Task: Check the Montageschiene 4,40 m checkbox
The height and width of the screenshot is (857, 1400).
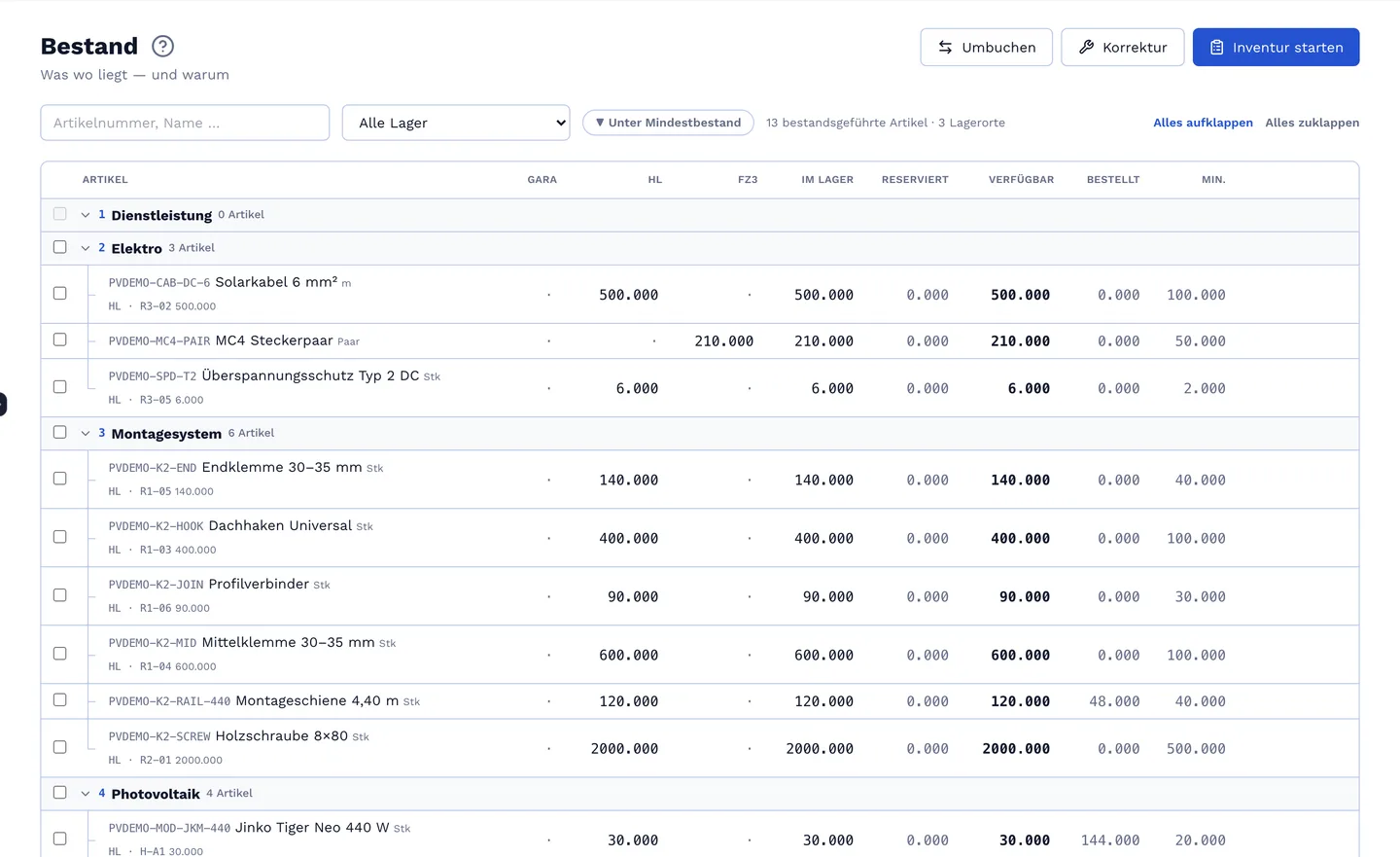Action: (x=60, y=700)
